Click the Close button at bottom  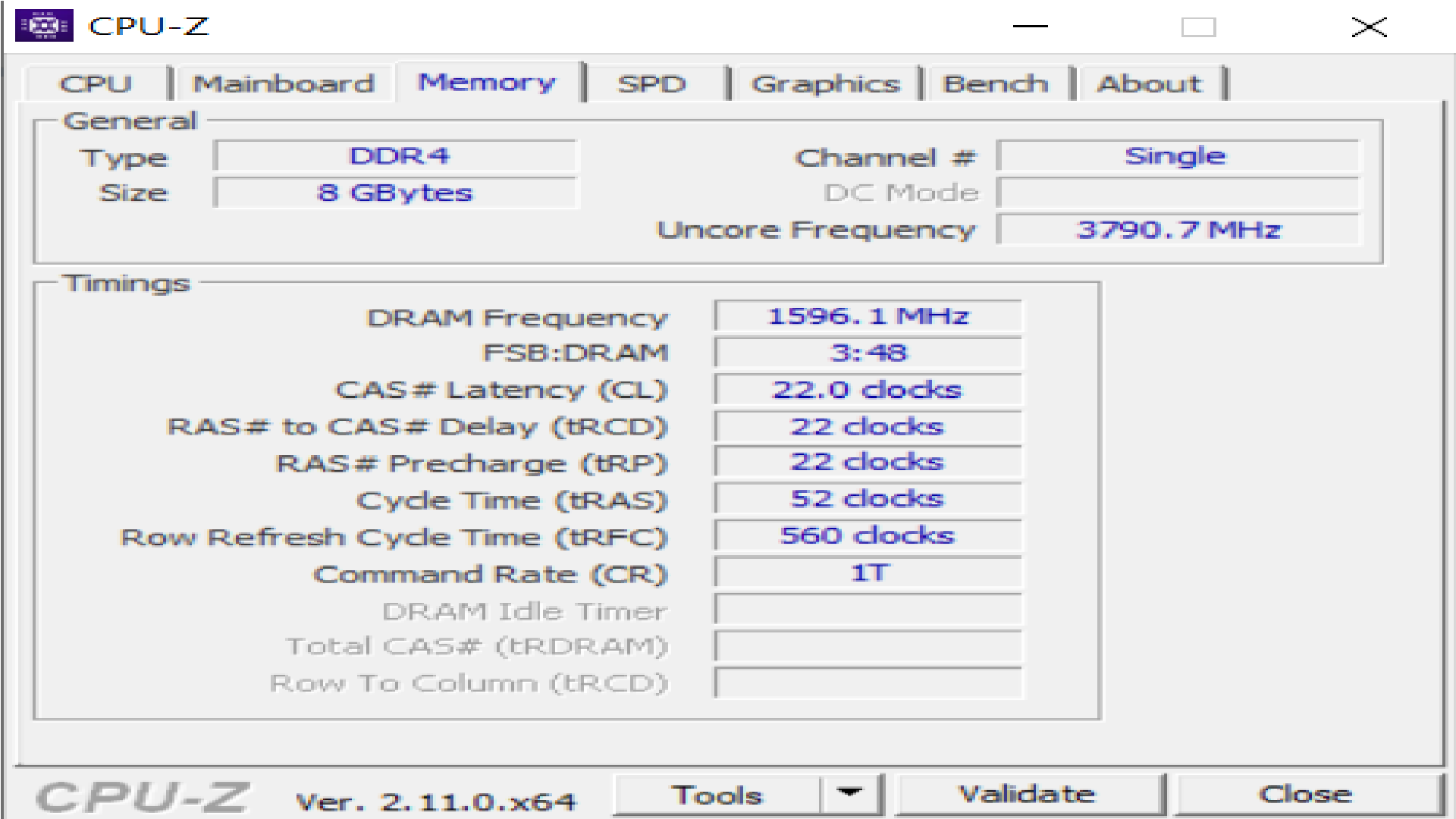1305,795
